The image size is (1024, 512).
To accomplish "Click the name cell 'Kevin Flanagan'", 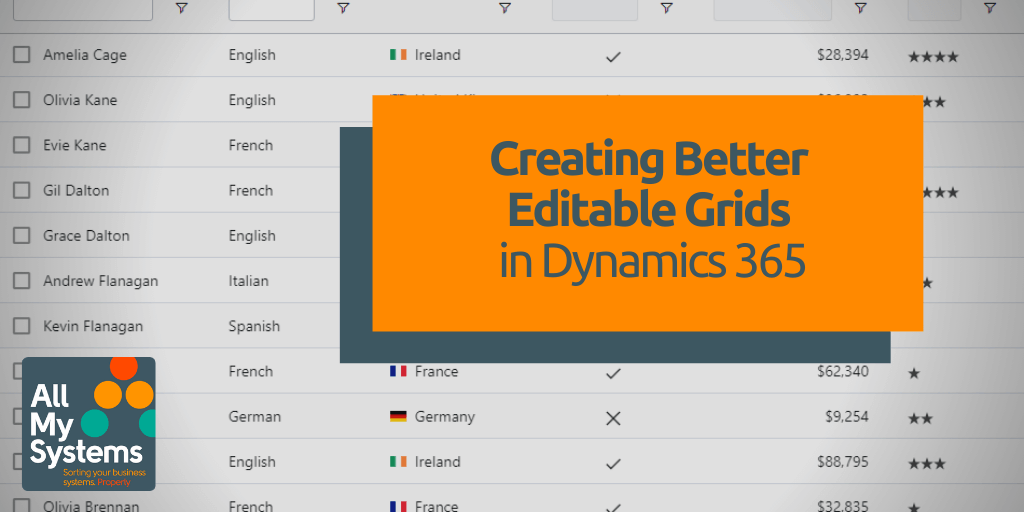I will (93, 326).
